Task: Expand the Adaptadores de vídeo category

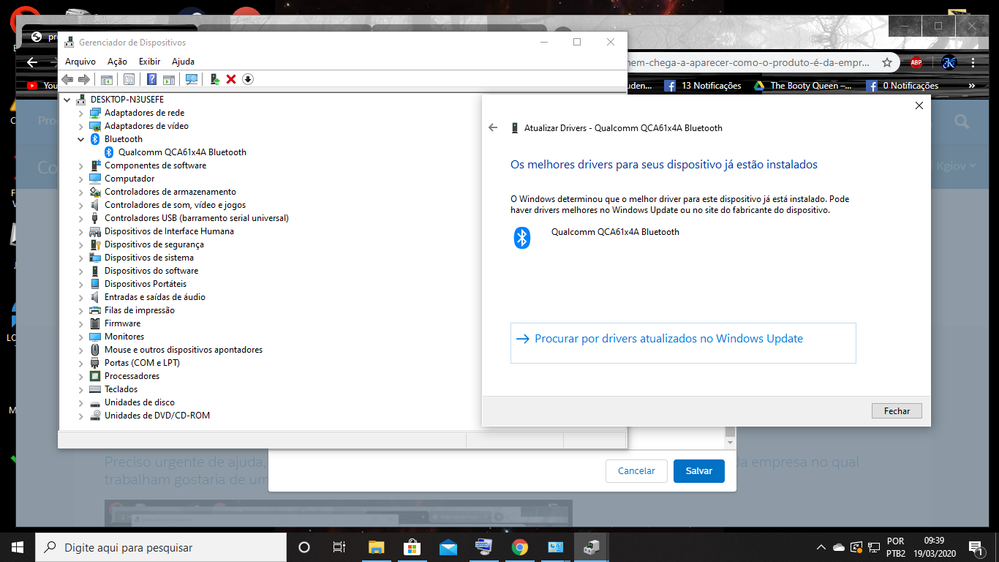Action: tap(81, 126)
